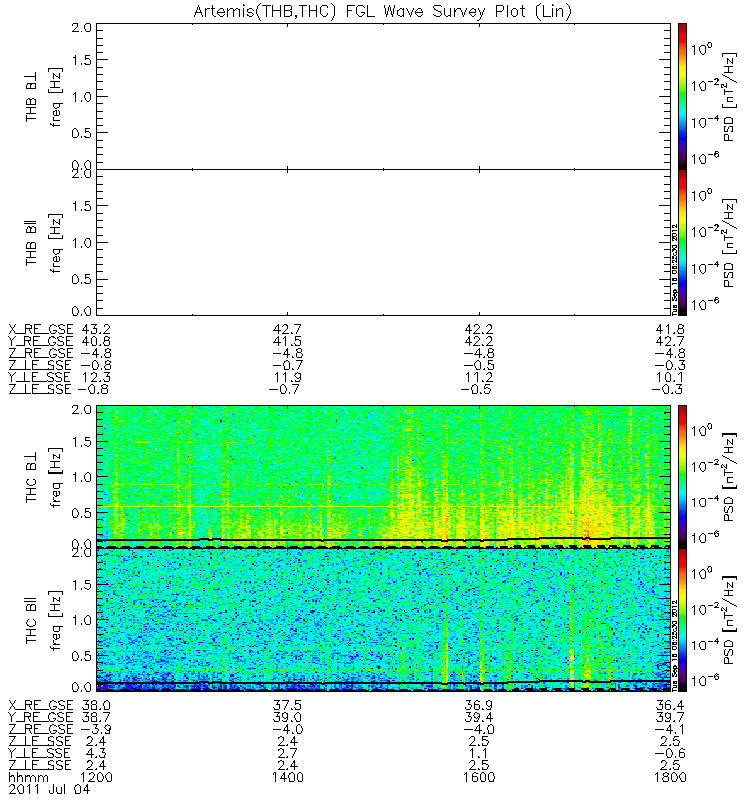
Task: Click the empty THB B∥ plot panel
Action: point(383,242)
